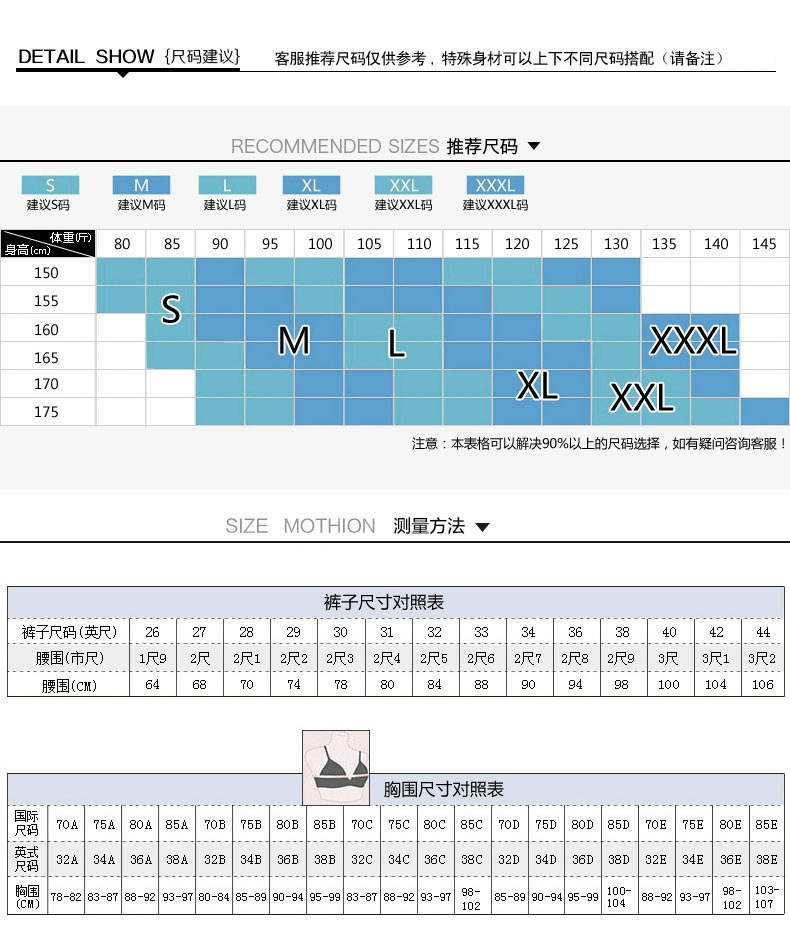The height and width of the screenshot is (935, 790).
Task: Expand the 测量方法 dropdown arrow
Action: 482,527
